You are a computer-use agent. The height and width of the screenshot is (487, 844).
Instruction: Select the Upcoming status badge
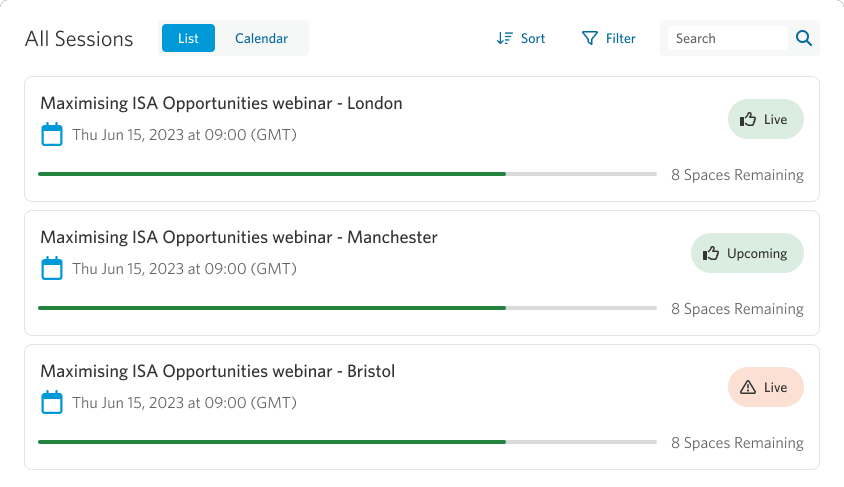coord(747,253)
